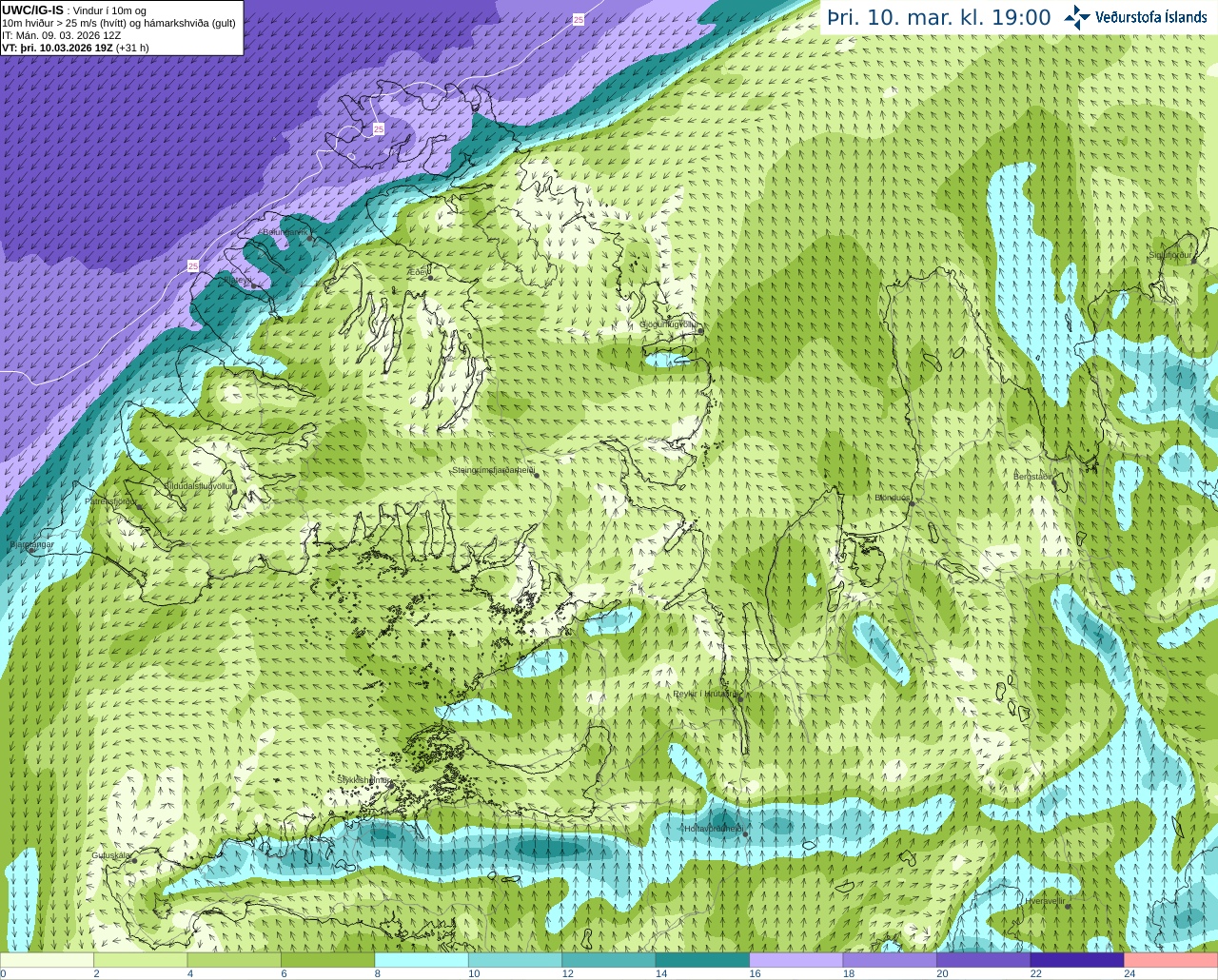Viewport: 1218px width, 980px height.
Task: Click the station dot beside Blönduós
Action: pyautogui.click(x=911, y=503)
